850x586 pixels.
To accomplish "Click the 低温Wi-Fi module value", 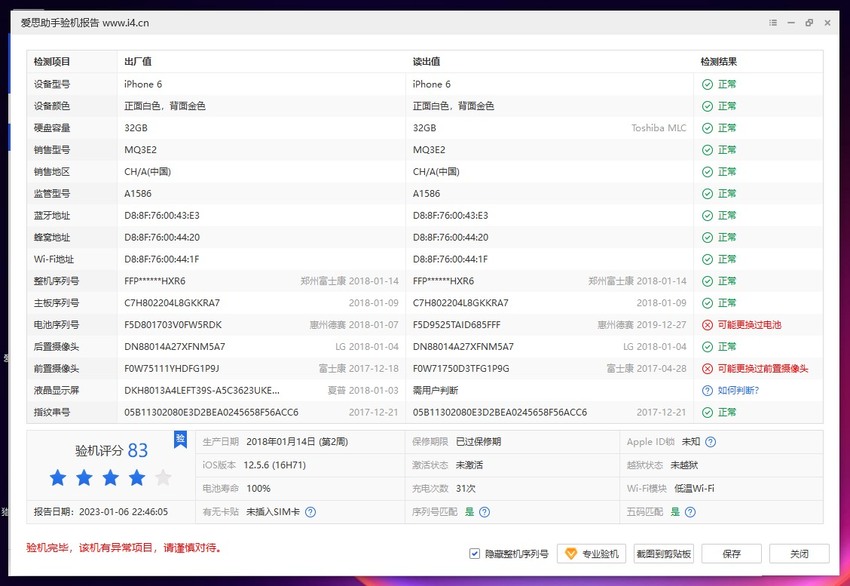I will point(694,488).
